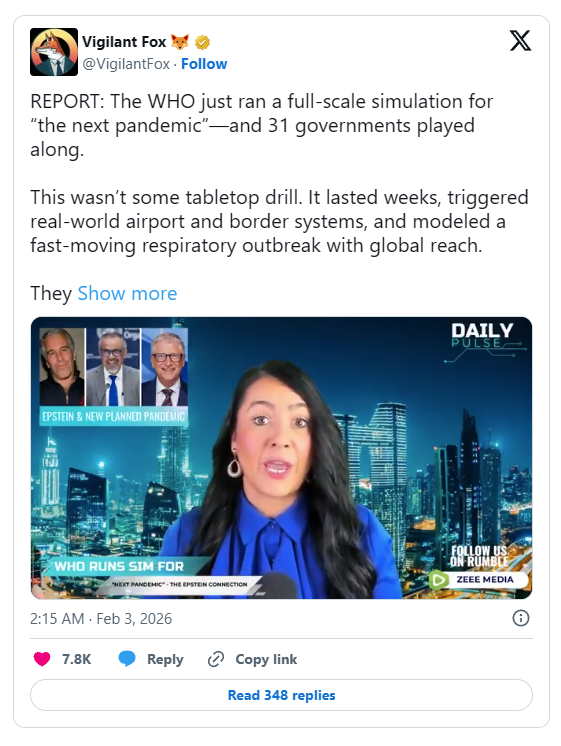The height and width of the screenshot is (746, 561).
Task: Click the 7.8K likes count
Action: pos(77,659)
